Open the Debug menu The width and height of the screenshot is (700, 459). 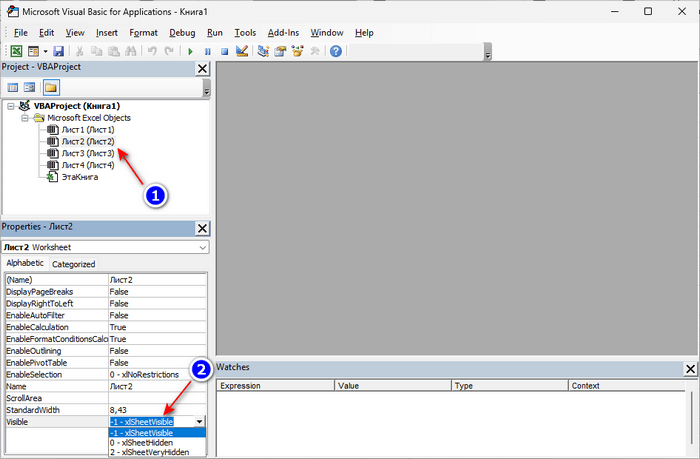coord(182,32)
